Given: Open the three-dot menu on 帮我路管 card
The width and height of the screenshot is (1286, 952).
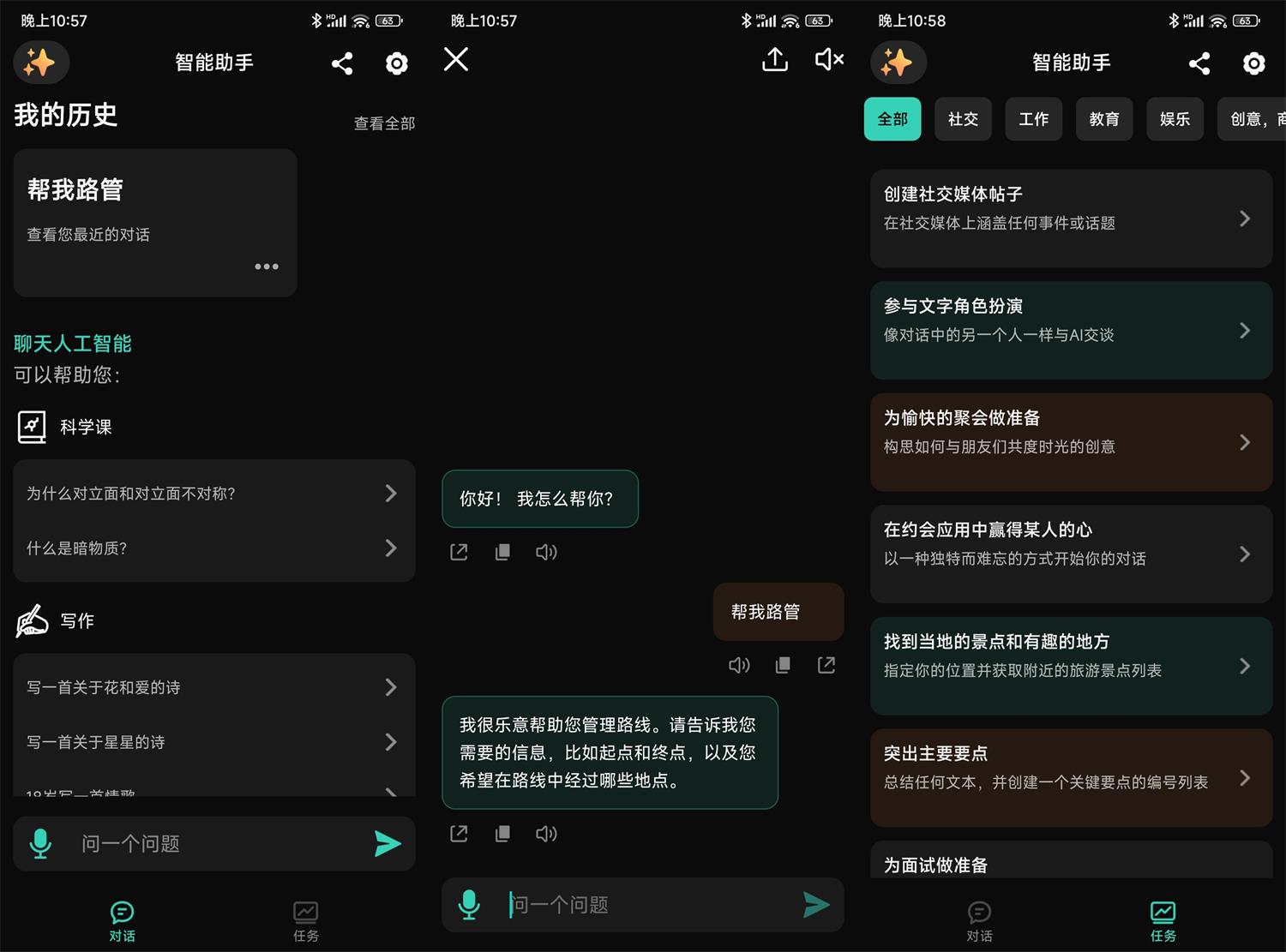Looking at the screenshot, I should (x=267, y=266).
